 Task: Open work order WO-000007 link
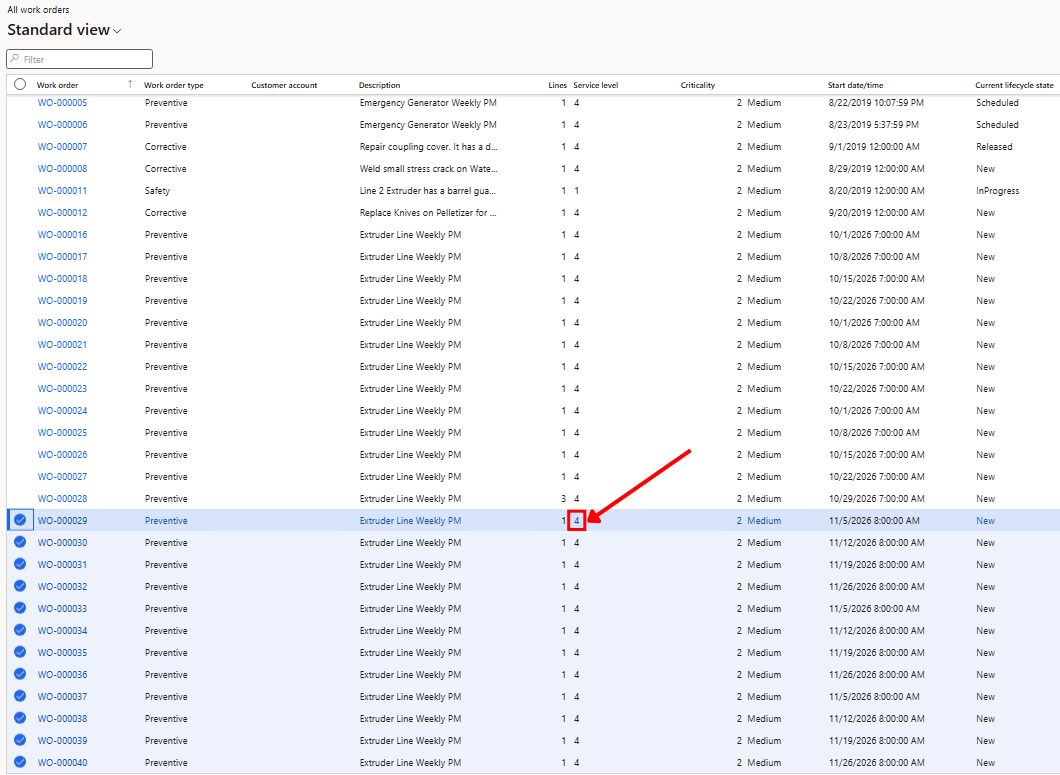pyautogui.click(x=62, y=147)
